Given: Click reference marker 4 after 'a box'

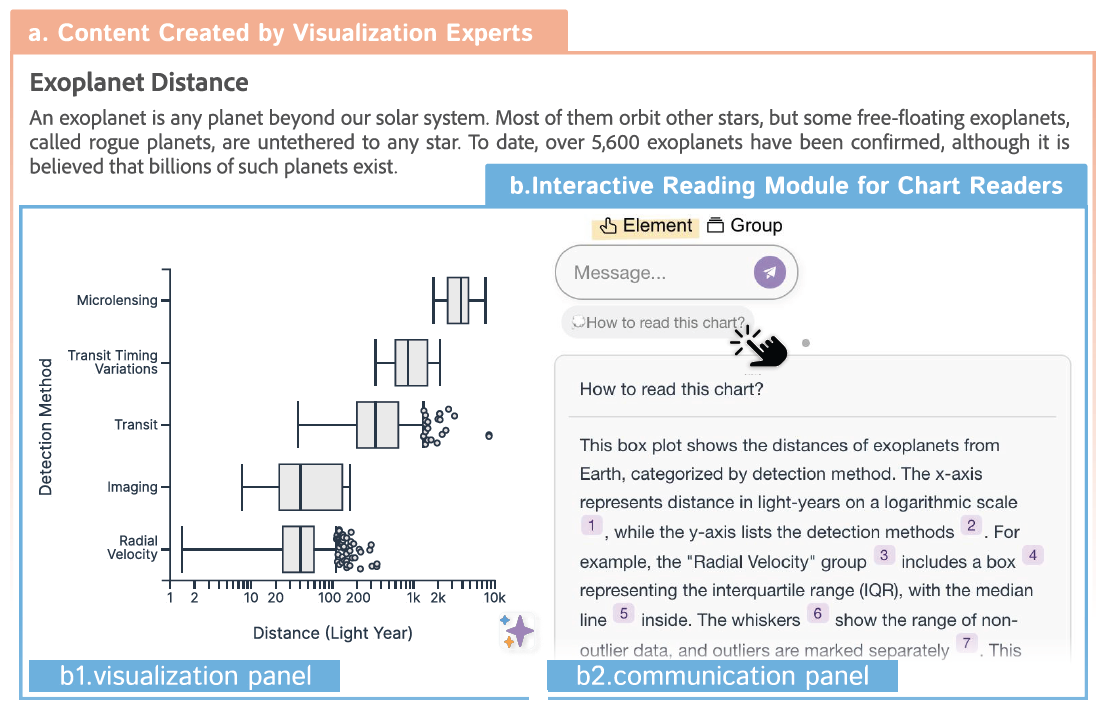Looking at the screenshot, I should click(1033, 555).
